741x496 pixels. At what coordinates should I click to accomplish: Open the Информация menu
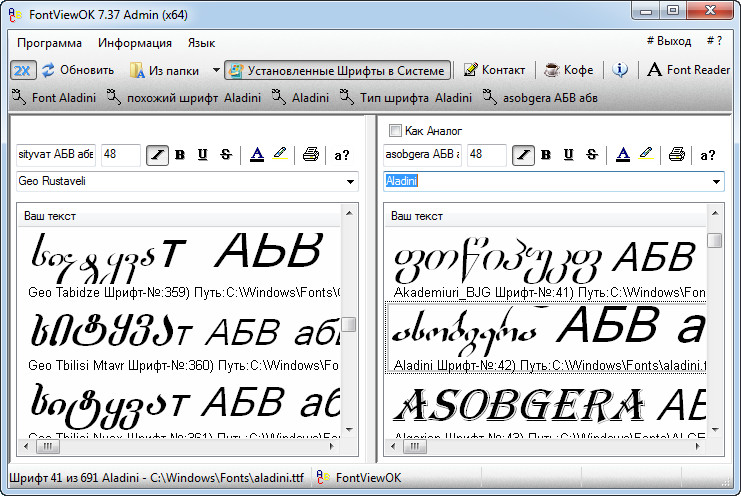click(x=135, y=43)
